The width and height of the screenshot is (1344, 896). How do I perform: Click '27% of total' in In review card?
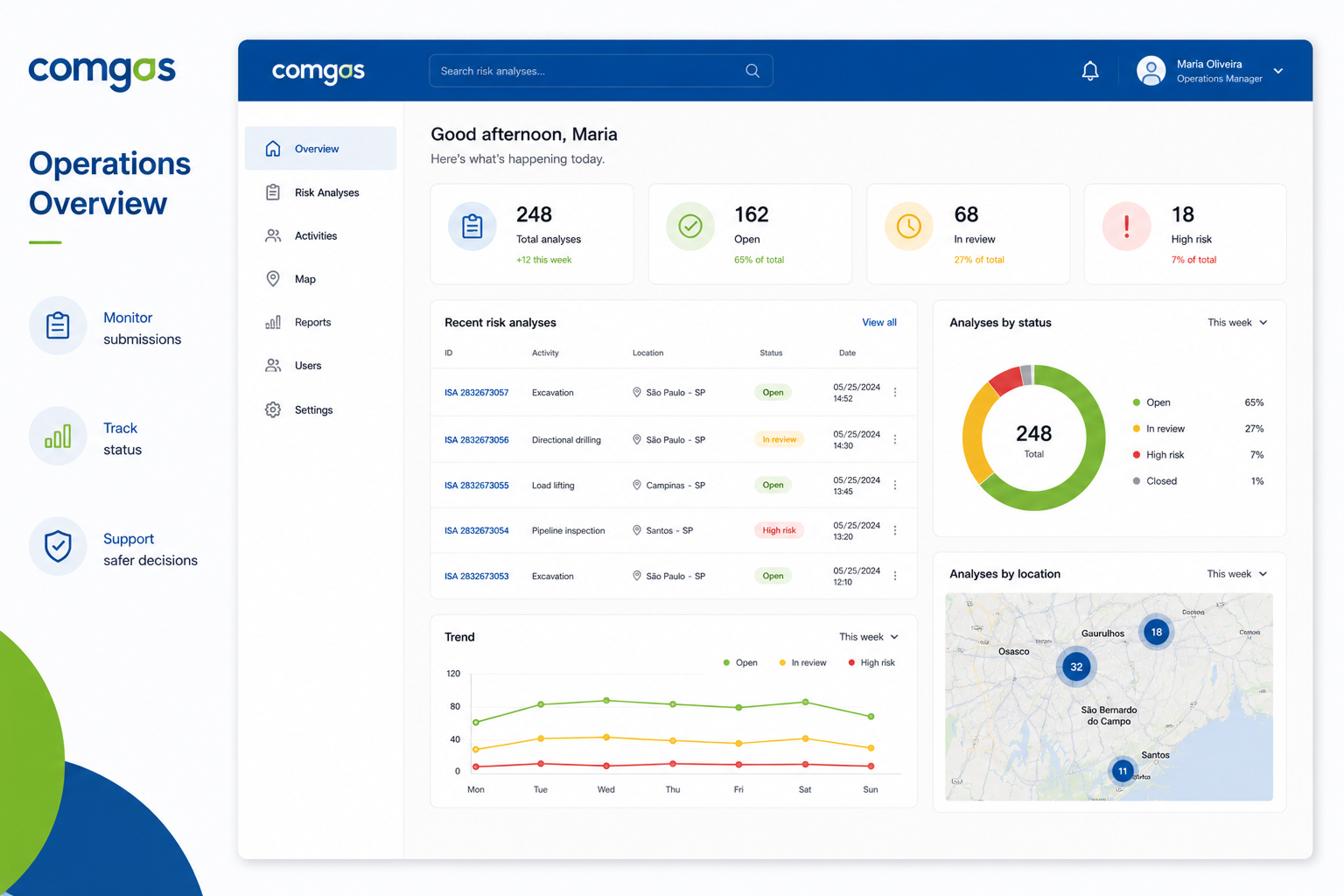(x=978, y=260)
